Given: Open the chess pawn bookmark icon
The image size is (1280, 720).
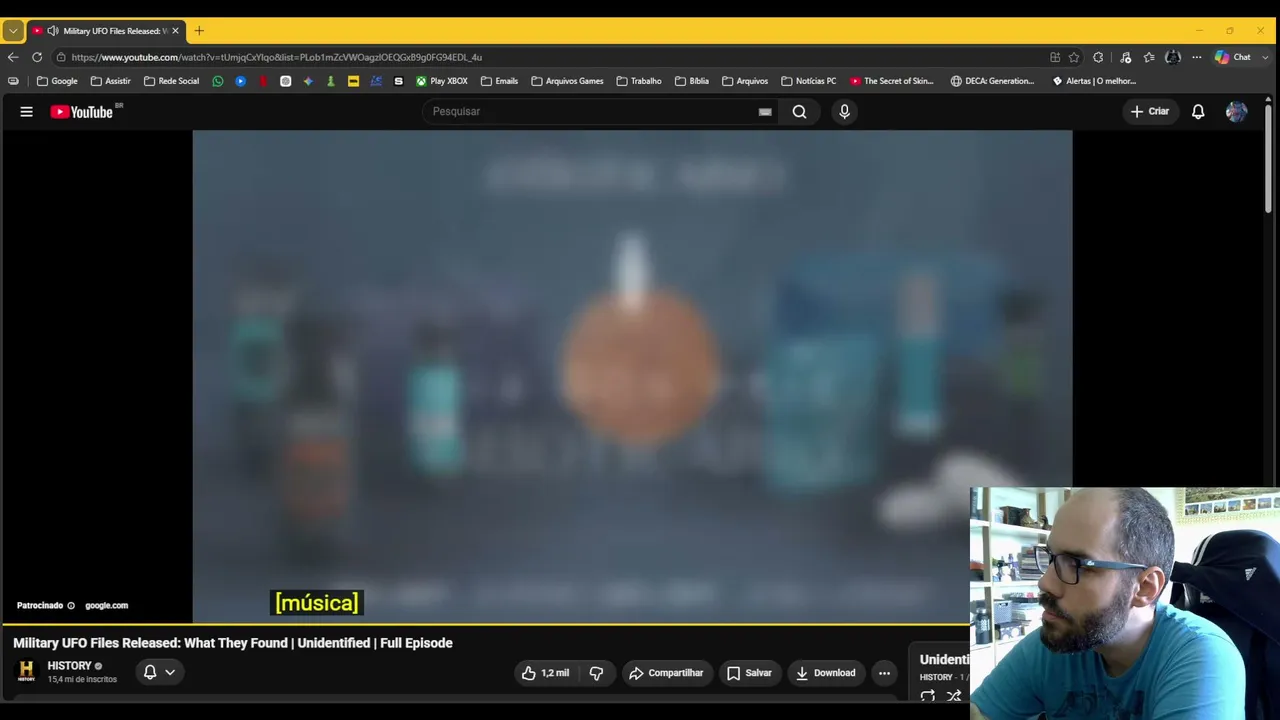Looking at the screenshot, I should coord(331,81).
